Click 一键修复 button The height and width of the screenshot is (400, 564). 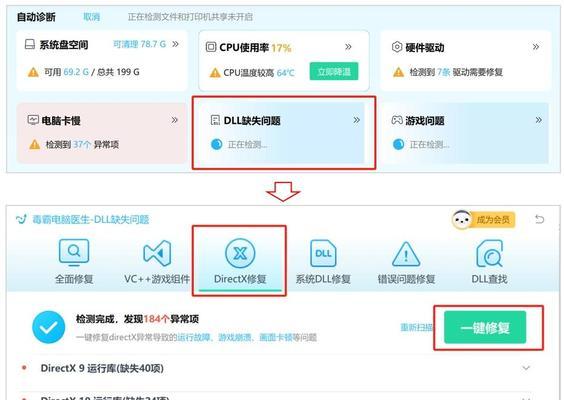485,327
